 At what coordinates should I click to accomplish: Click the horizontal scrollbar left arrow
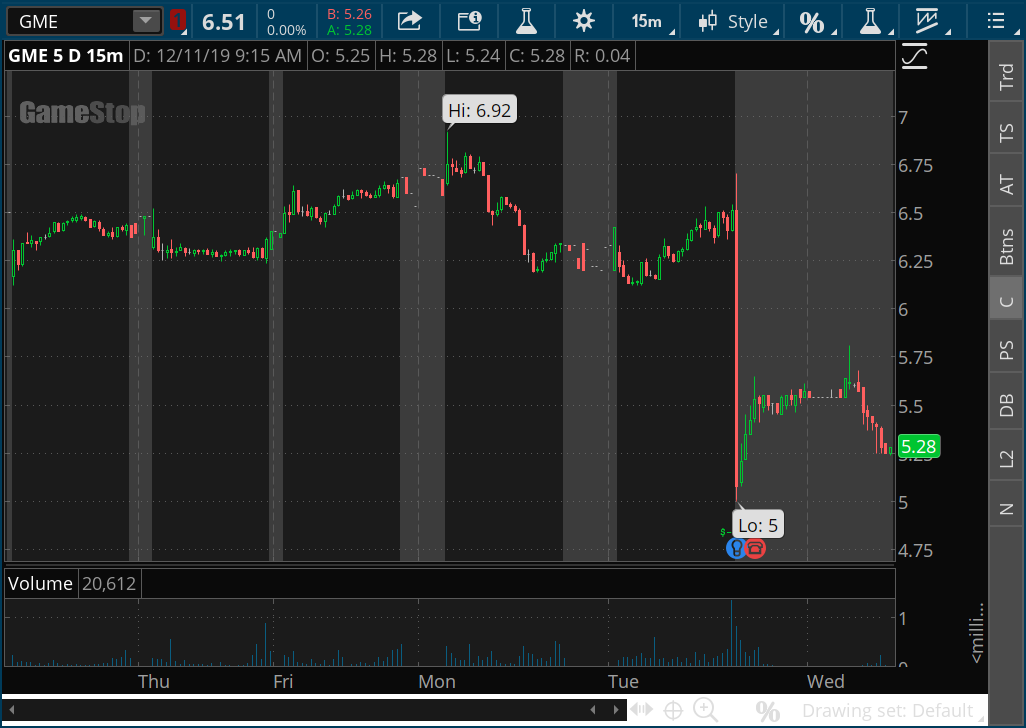click(x=12, y=710)
